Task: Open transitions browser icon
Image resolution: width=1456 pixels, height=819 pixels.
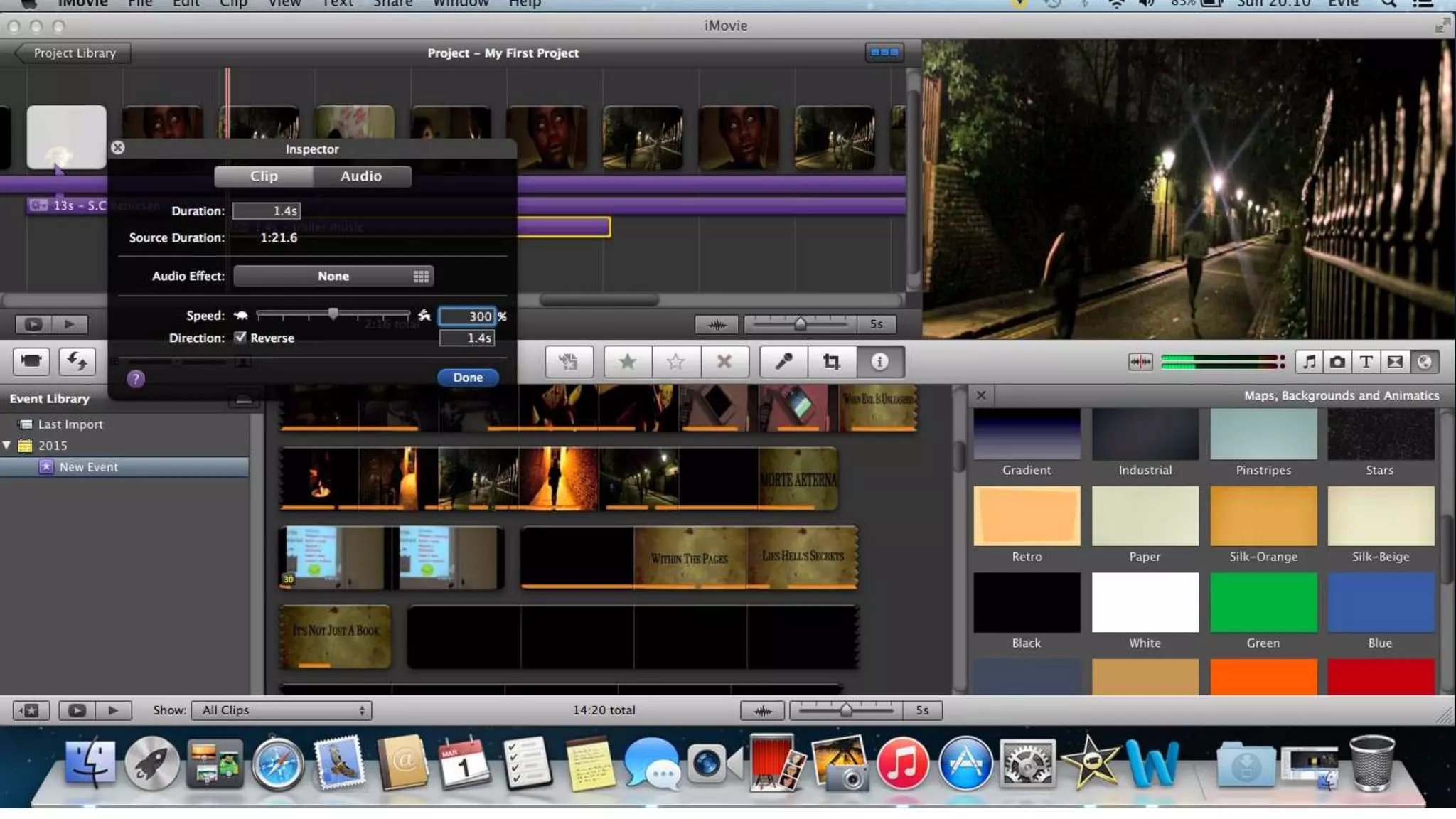Action: 1396,362
